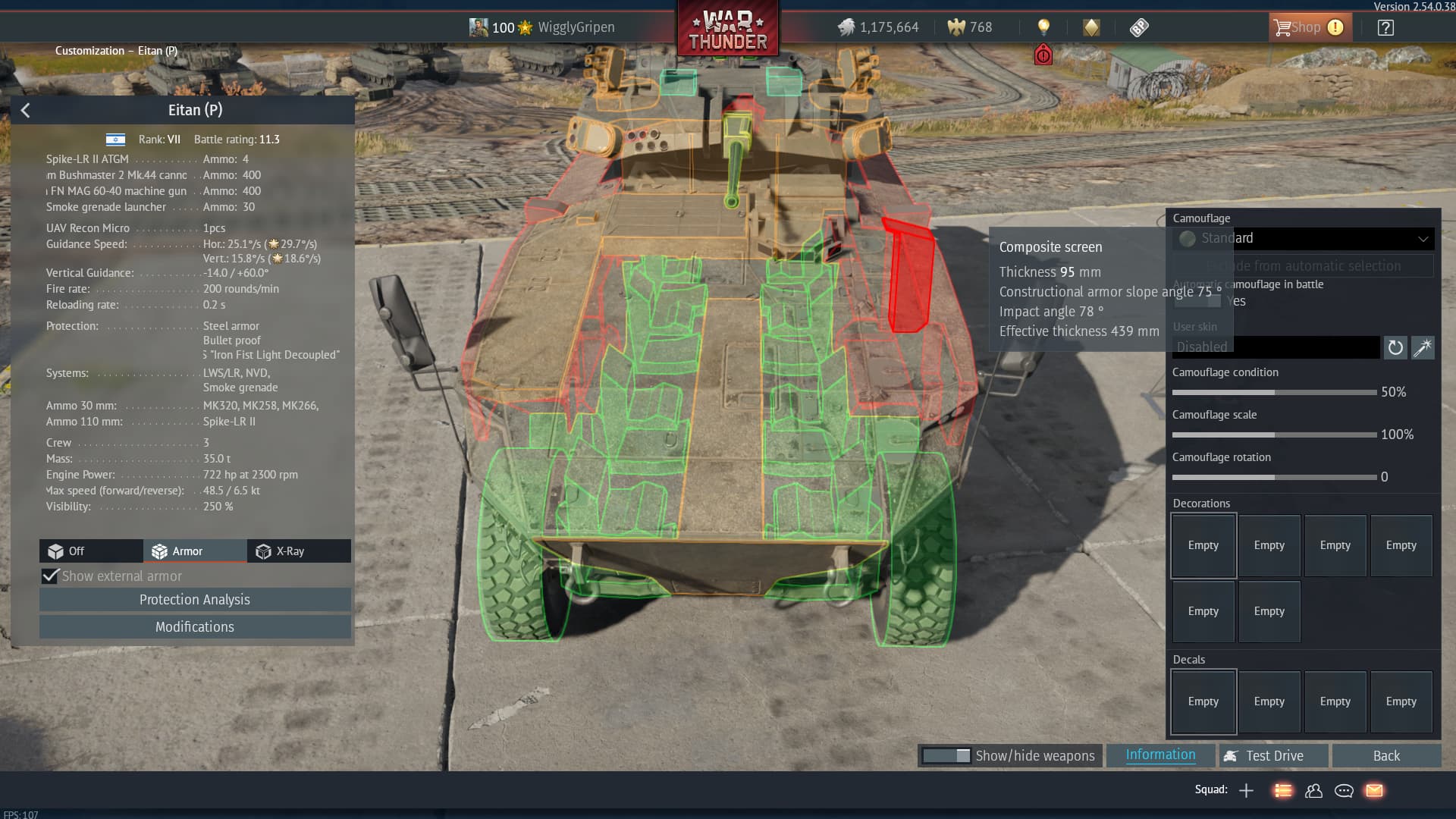The height and width of the screenshot is (819, 1456).
Task: Open the squad chat bubble icon
Action: click(1344, 791)
